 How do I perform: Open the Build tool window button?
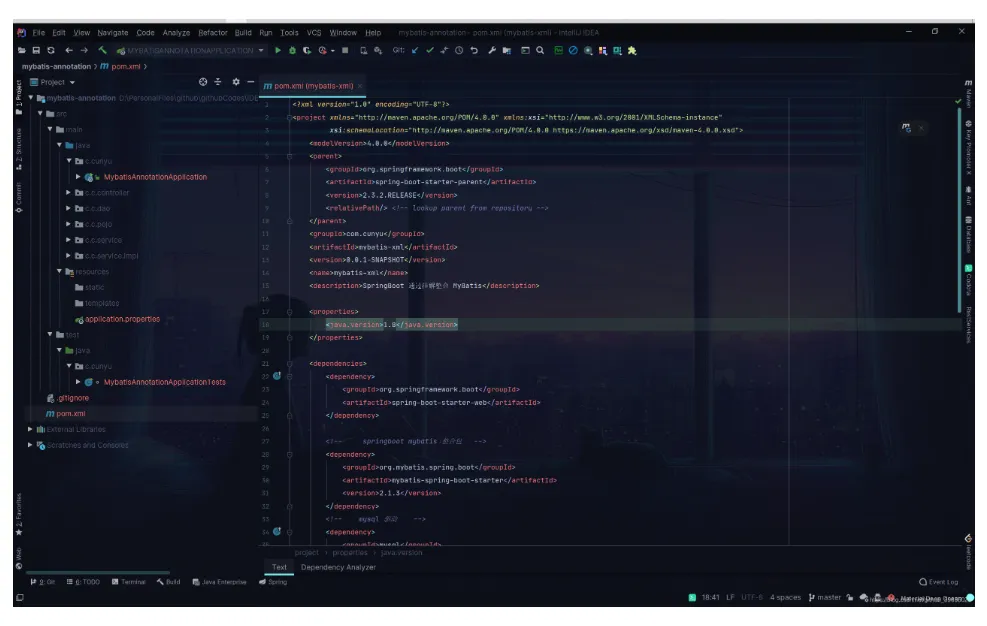169,583
